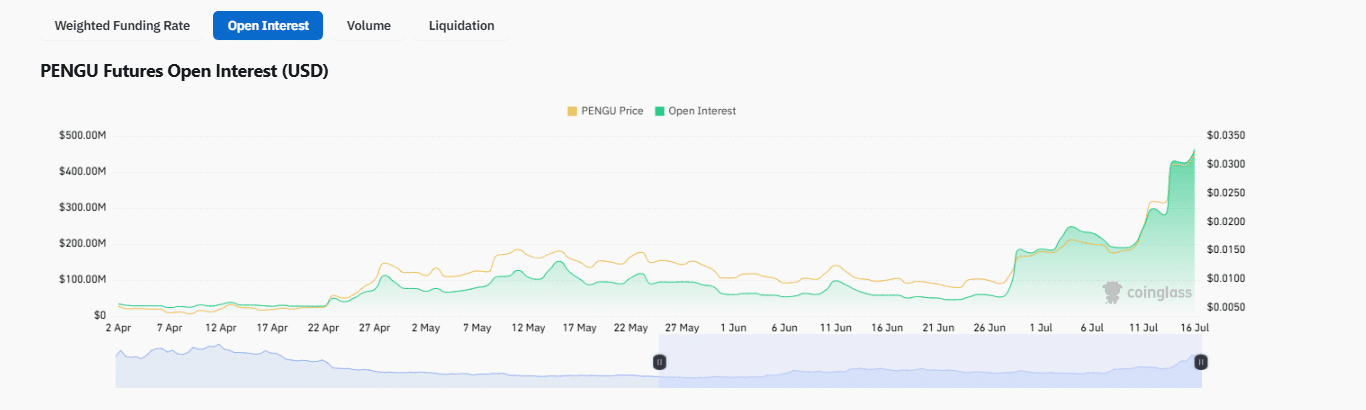Click the 27 May date label
This screenshot has height=410, width=1366.
pos(682,328)
